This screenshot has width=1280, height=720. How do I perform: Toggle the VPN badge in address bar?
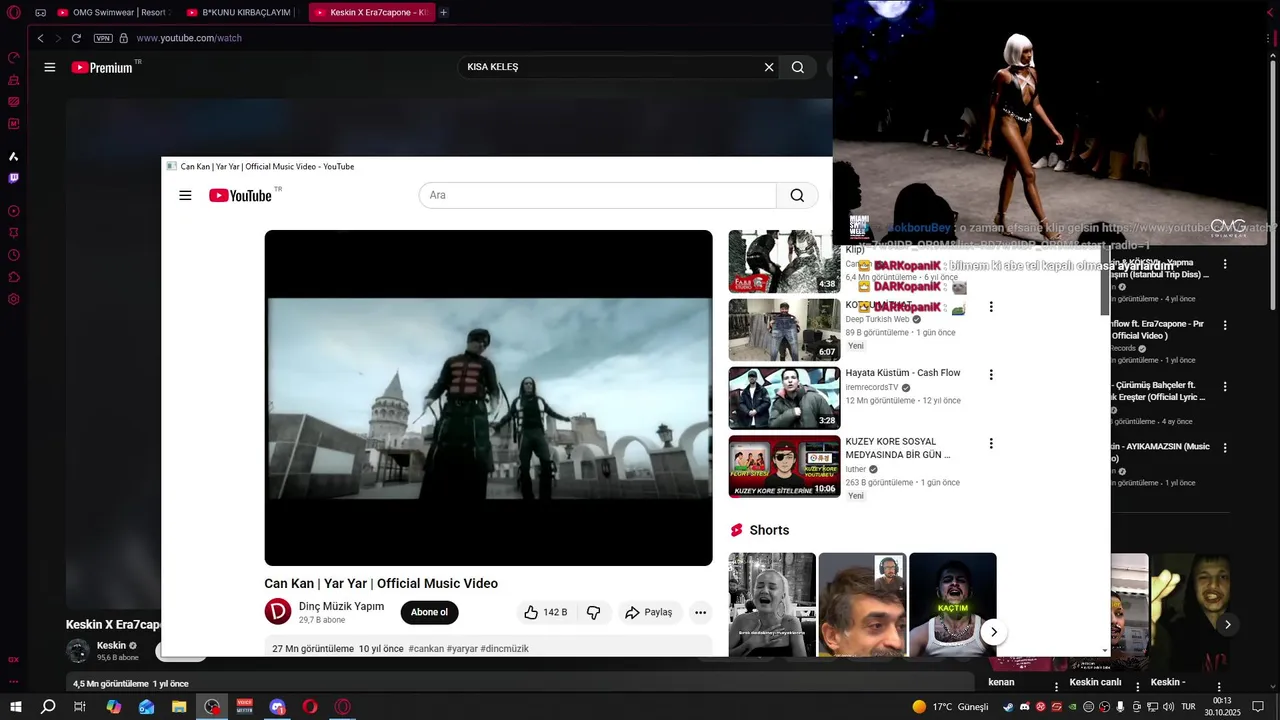103,38
